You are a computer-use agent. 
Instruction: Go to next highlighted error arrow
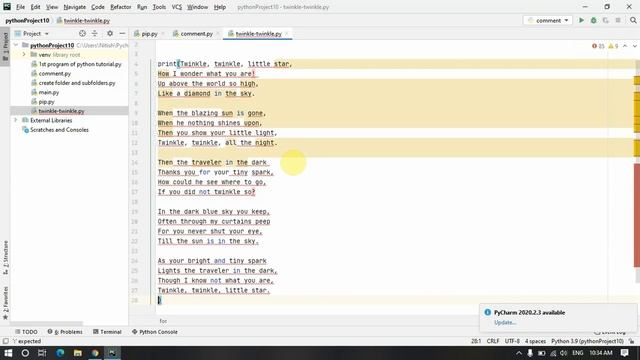(635, 46)
